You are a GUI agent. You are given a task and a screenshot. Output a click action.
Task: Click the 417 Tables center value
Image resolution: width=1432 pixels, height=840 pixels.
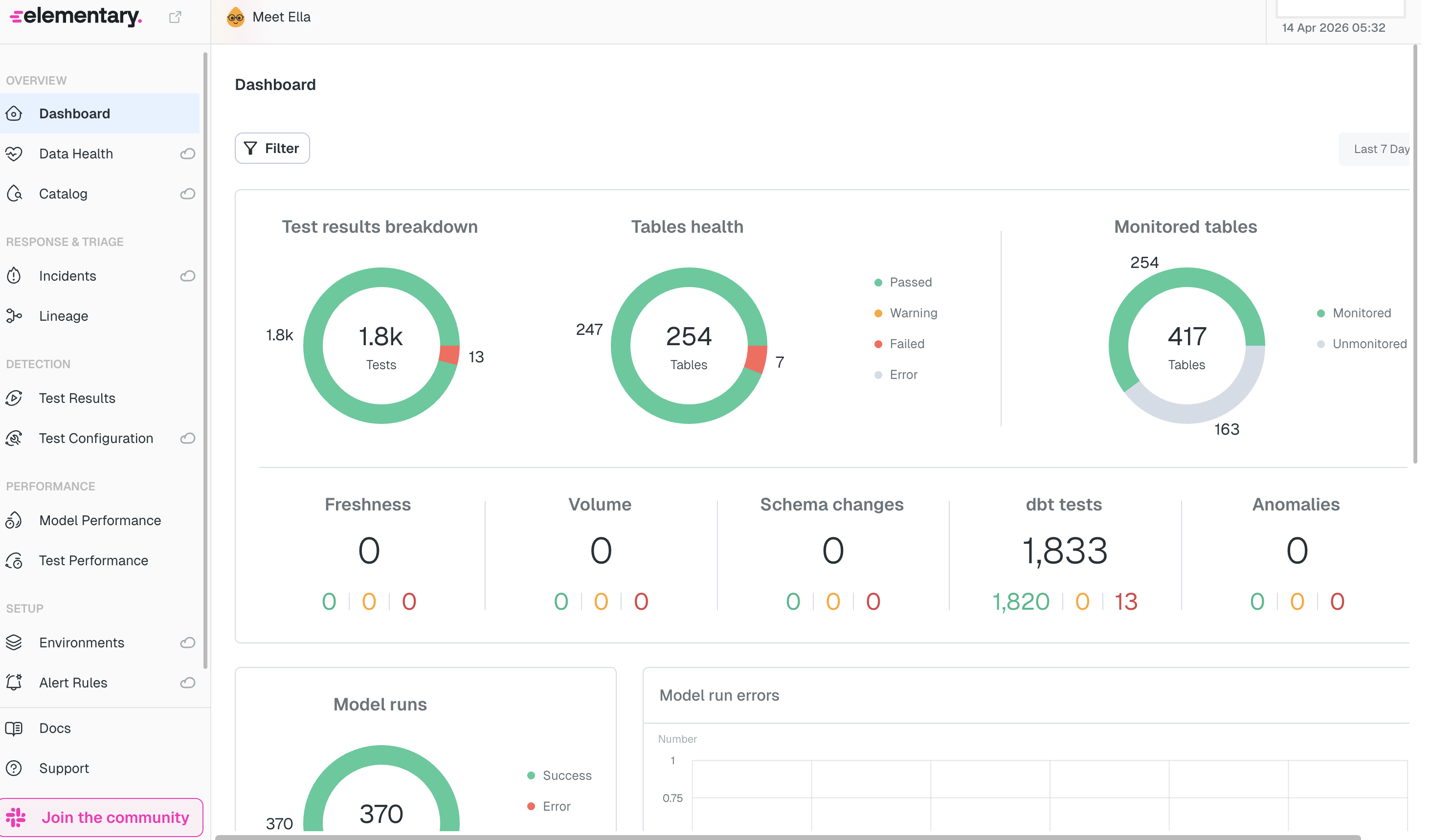pyautogui.click(x=1186, y=337)
